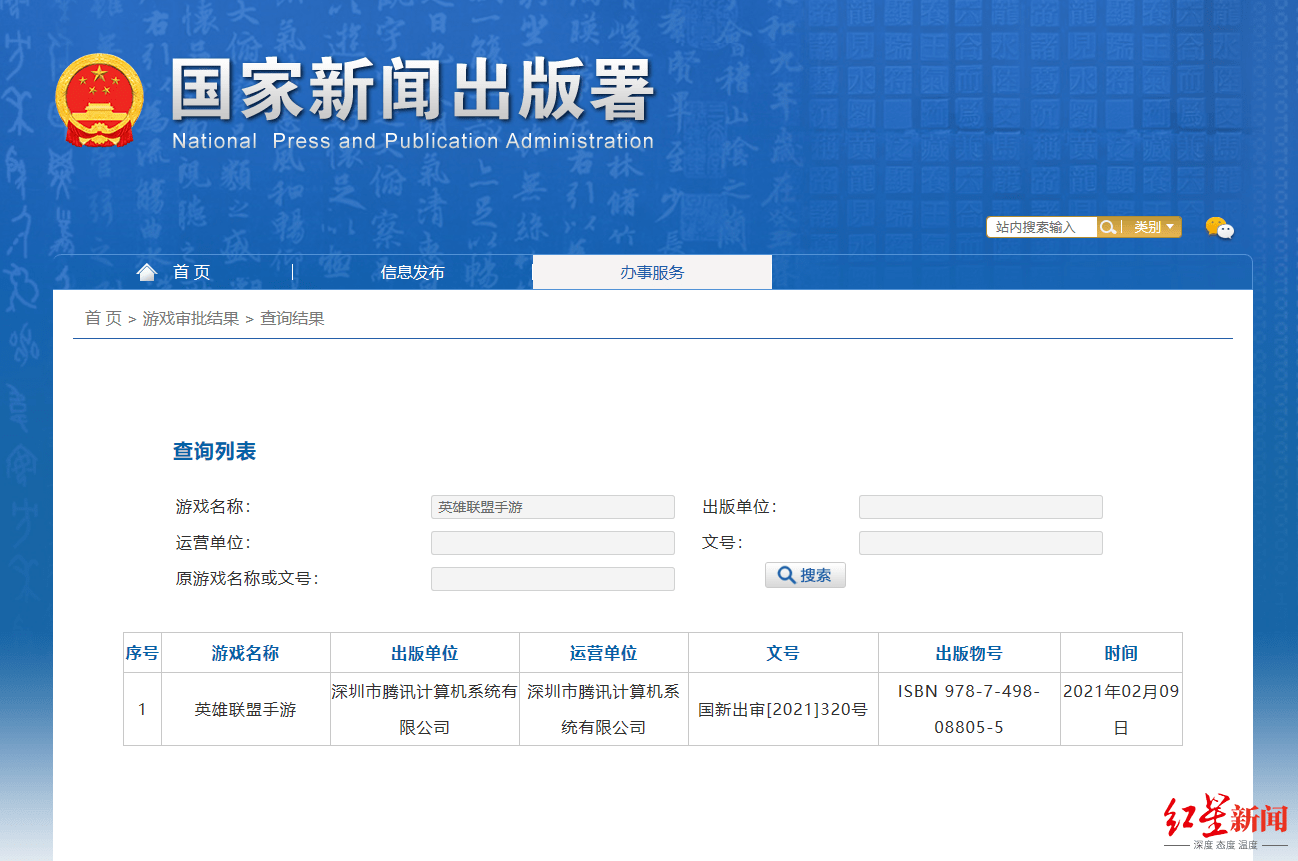The height and width of the screenshot is (861, 1298).
Task: Click the 搜索 search button
Action: coord(805,575)
